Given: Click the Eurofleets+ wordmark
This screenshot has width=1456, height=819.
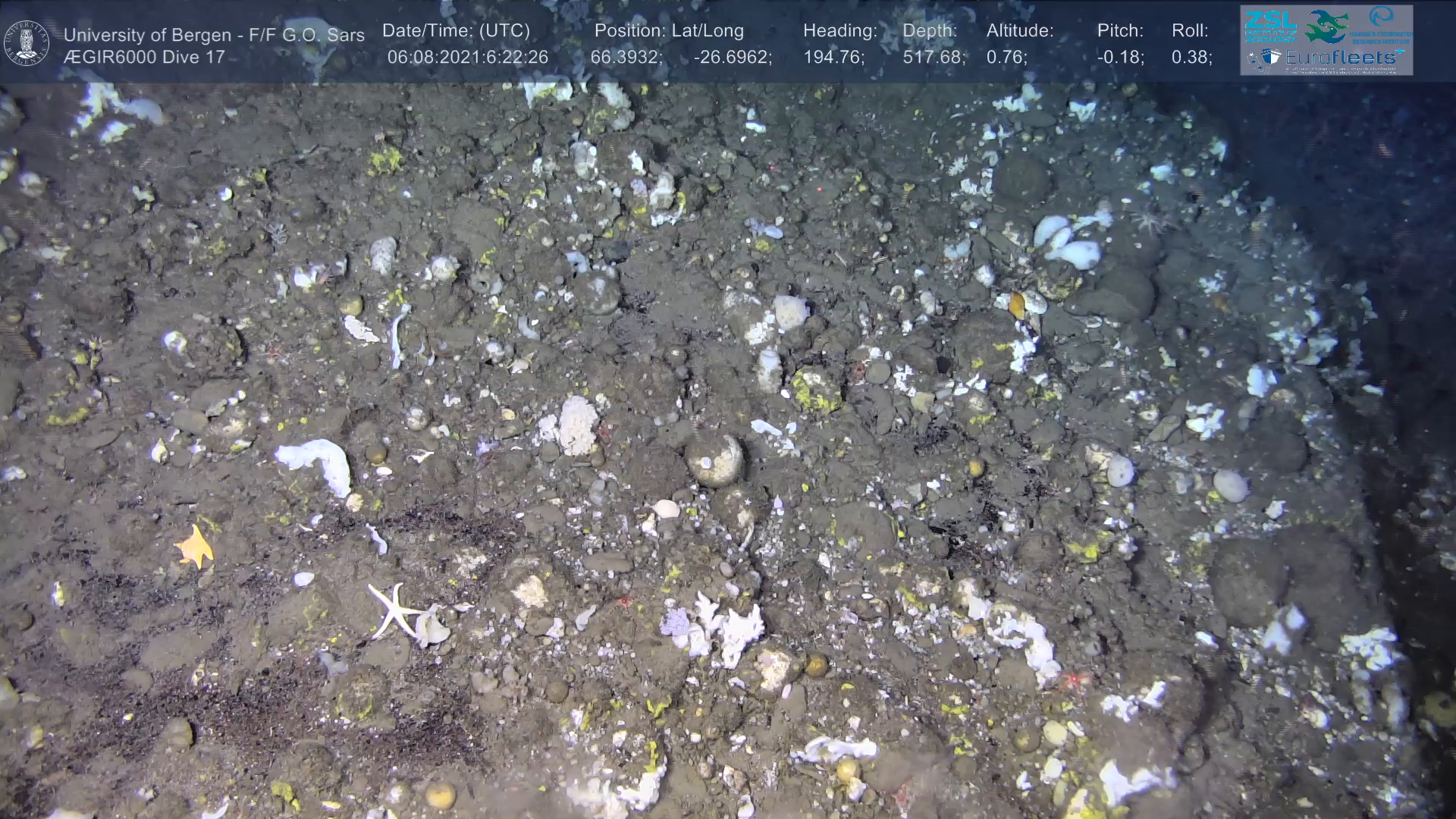Looking at the screenshot, I should click(1345, 58).
